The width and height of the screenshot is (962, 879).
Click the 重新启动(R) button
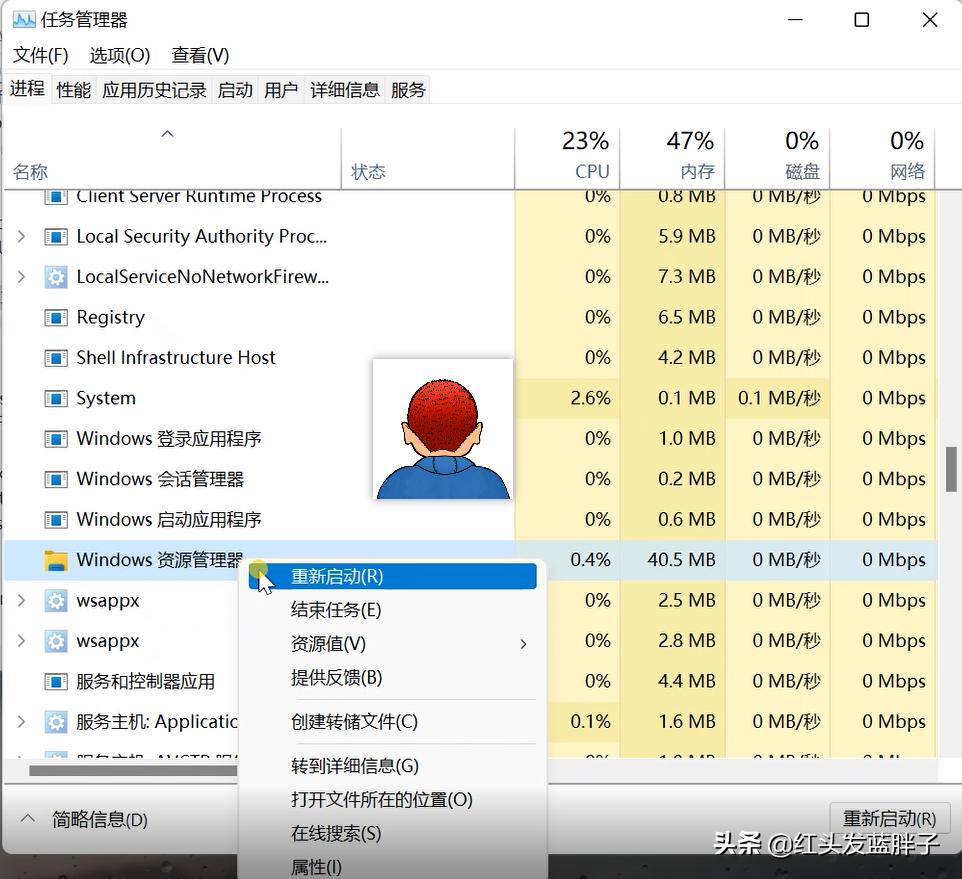tap(888, 817)
